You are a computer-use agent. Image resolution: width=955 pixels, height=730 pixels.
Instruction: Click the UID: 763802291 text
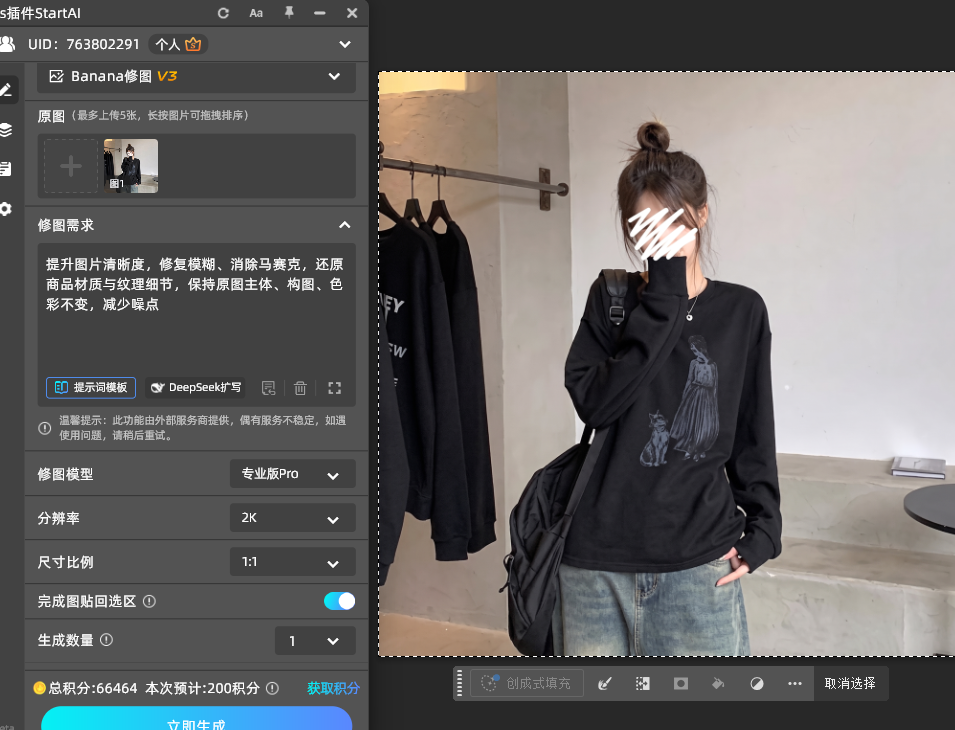[x=84, y=44]
